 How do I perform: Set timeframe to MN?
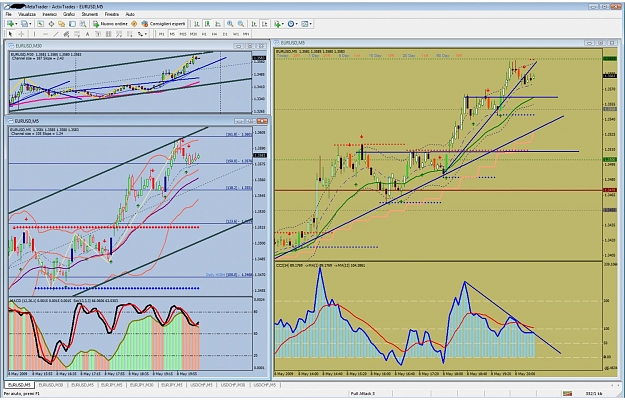pyautogui.click(x=246, y=34)
